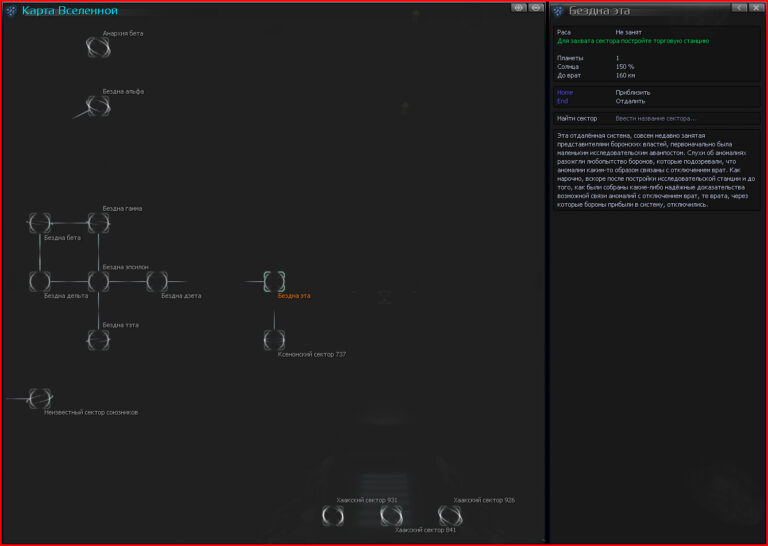Click the Отдалить zoom-out option
The image size is (768, 546).
click(x=630, y=101)
